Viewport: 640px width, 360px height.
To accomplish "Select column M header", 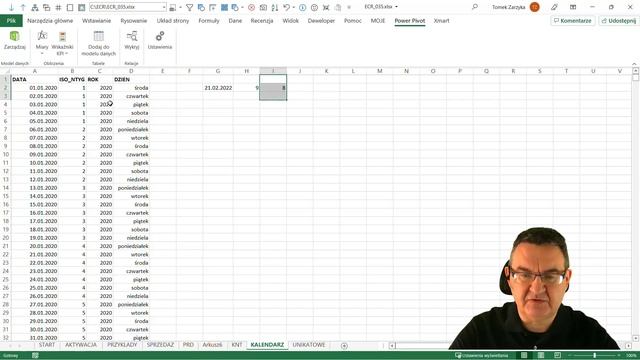I will pos(380,71).
